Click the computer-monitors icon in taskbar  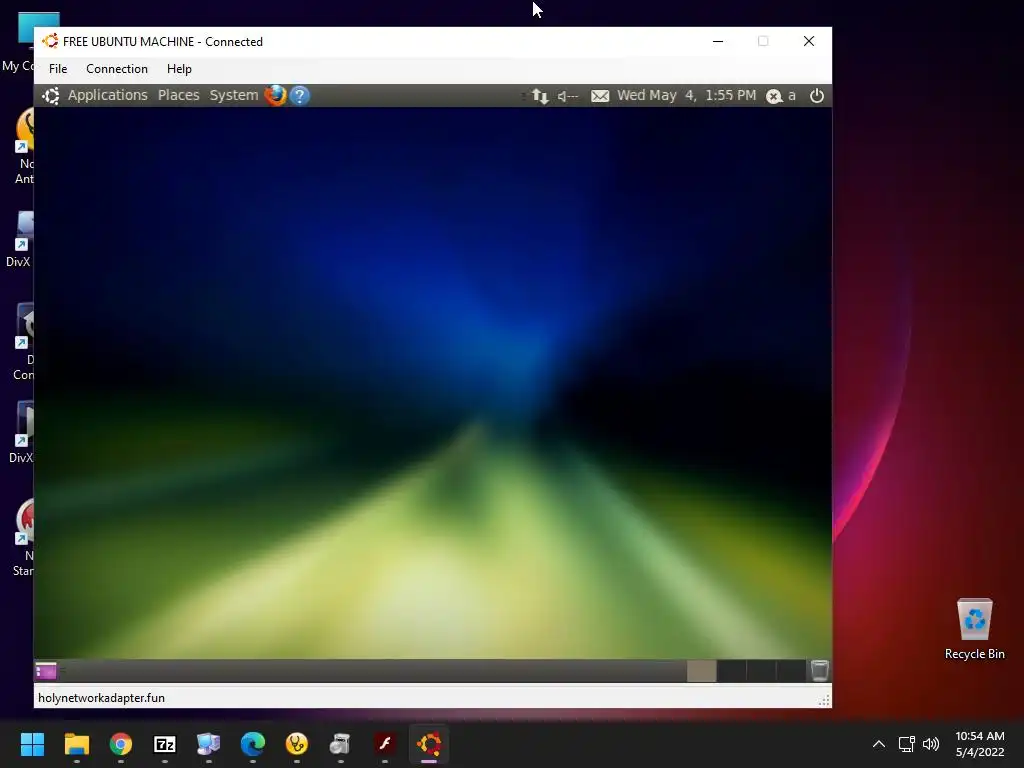[x=208, y=744]
